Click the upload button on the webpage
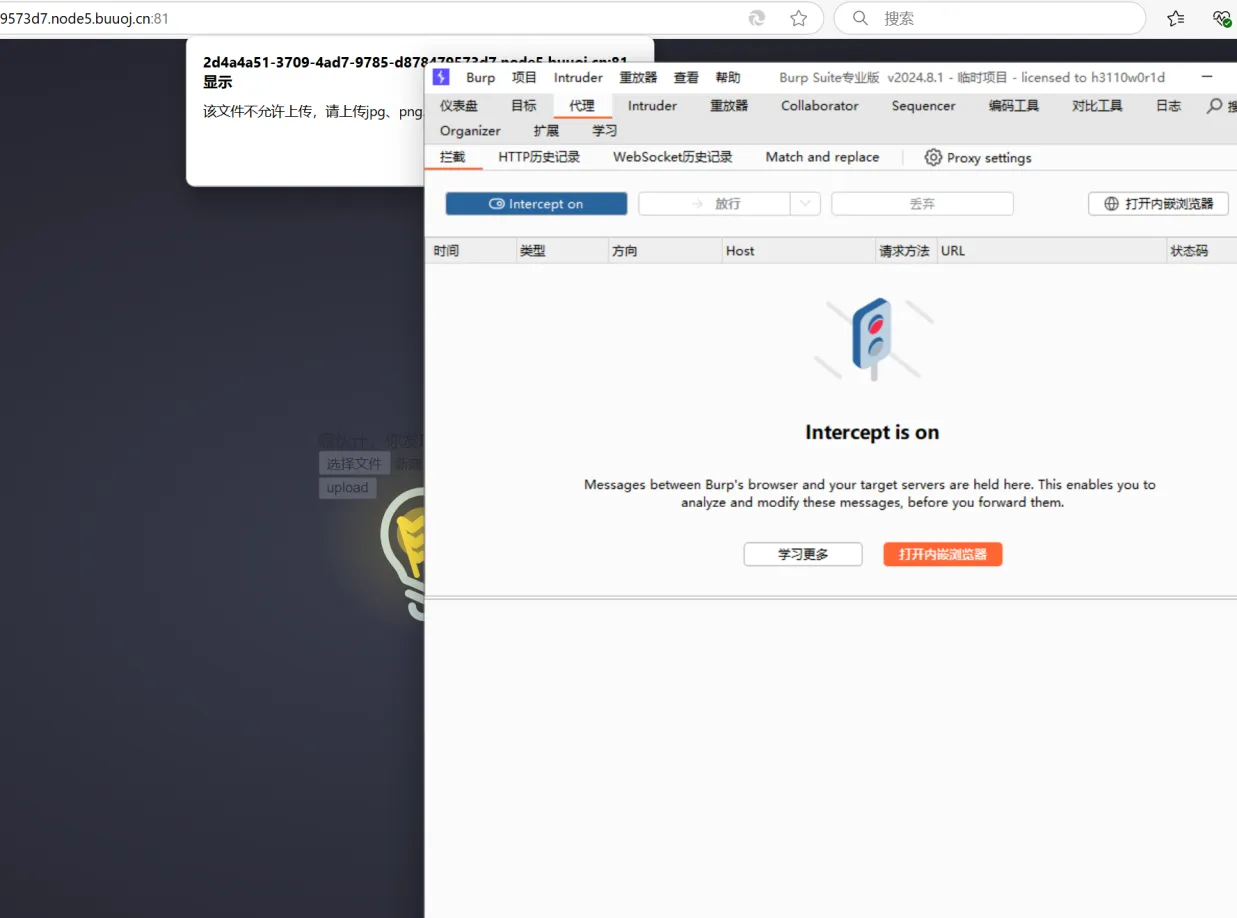 coord(347,488)
